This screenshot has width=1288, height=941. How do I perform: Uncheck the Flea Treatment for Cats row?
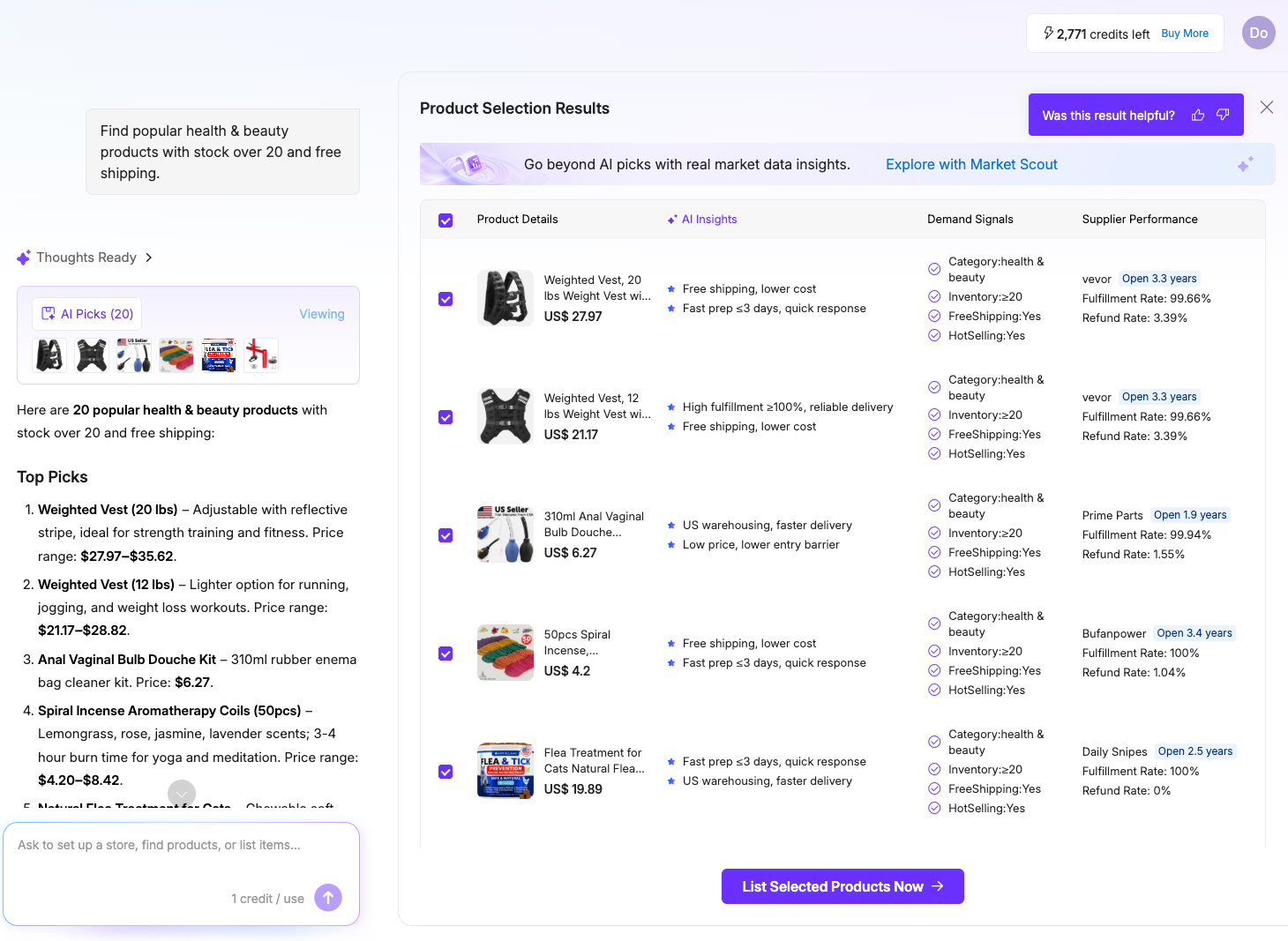click(x=446, y=772)
